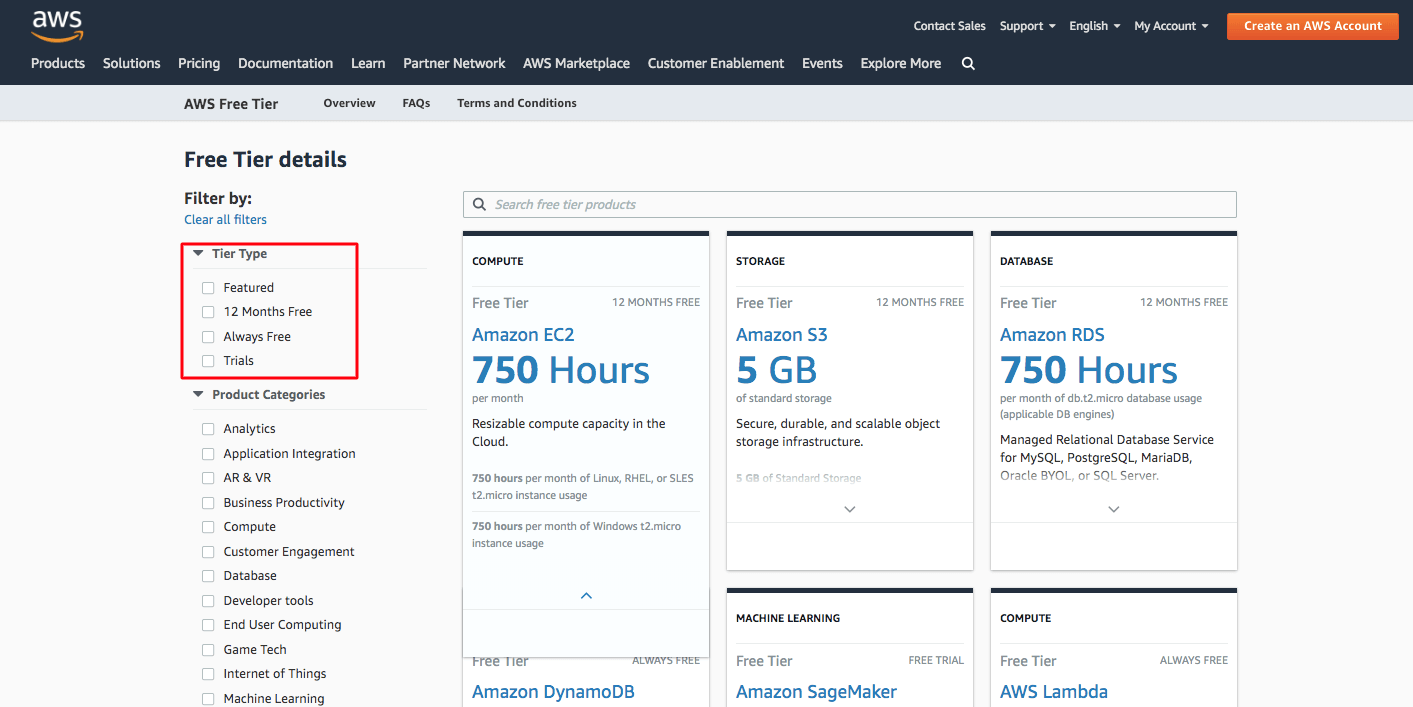The height and width of the screenshot is (707, 1413).
Task: Click Clear all filters link
Action: (225, 220)
